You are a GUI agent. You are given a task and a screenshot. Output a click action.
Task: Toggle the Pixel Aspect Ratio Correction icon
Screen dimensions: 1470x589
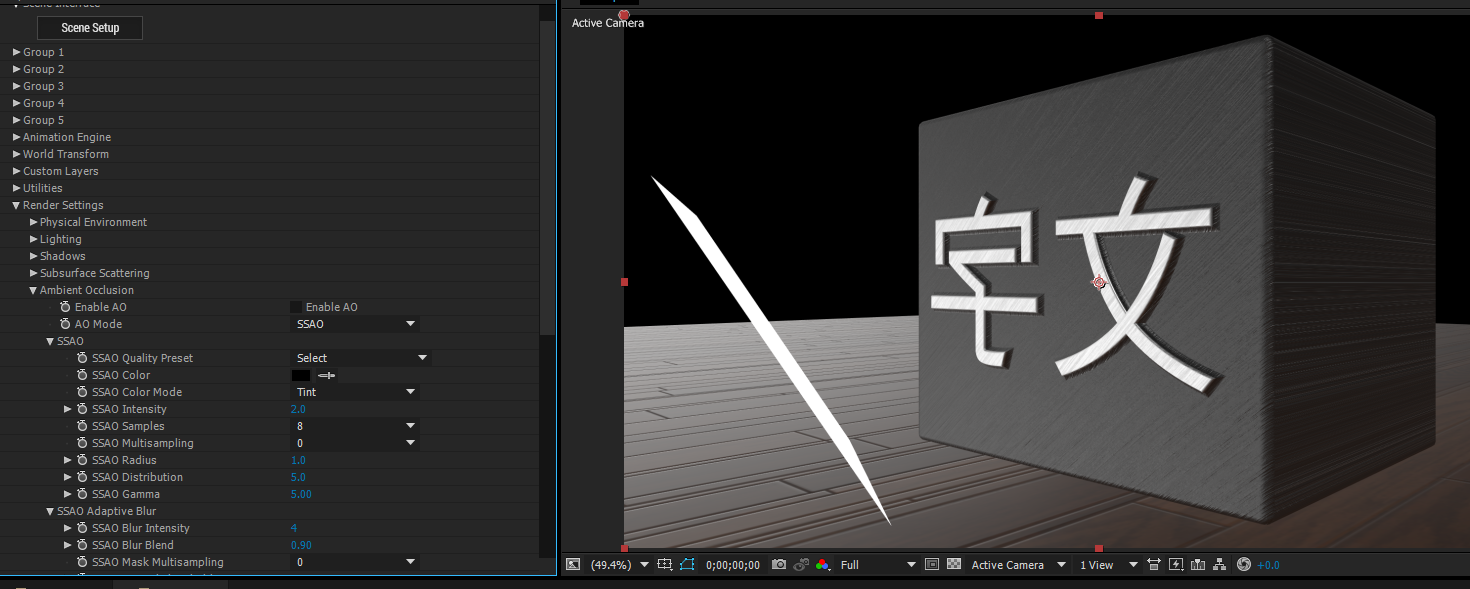(x=1154, y=565)
